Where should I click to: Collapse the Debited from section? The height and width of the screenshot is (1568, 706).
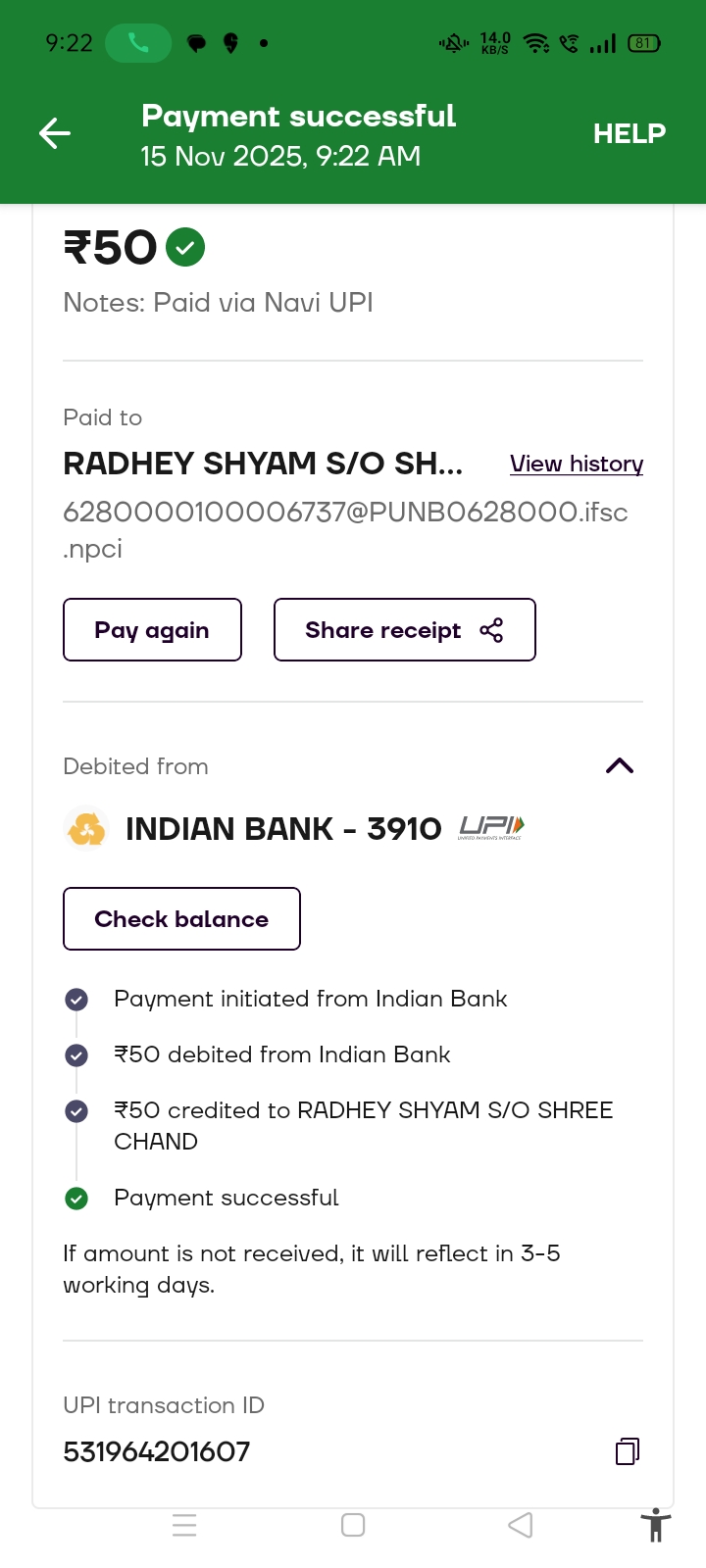[x=620, y=766]
